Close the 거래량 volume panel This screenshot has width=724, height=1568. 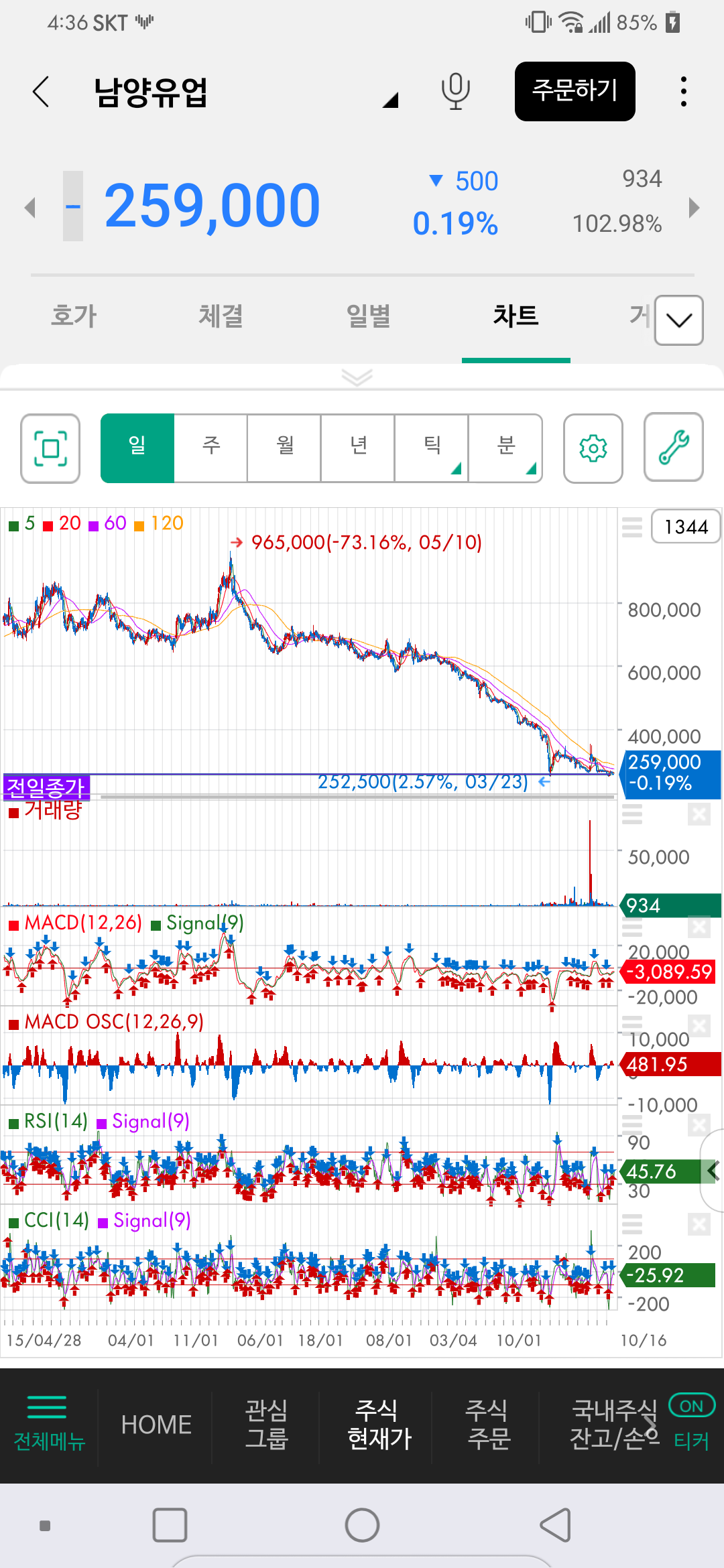point(699,815)
